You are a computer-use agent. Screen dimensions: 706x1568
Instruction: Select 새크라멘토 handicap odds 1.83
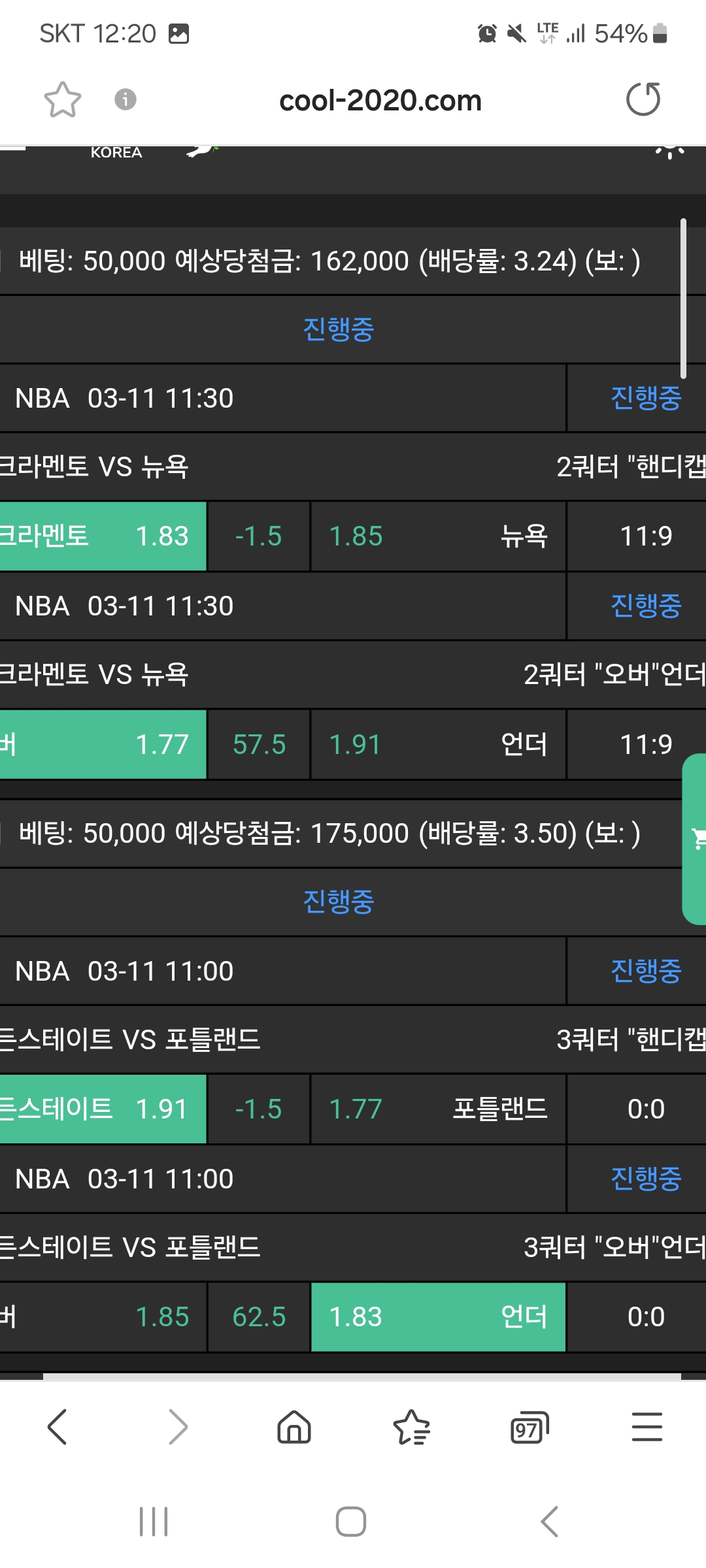103,536
